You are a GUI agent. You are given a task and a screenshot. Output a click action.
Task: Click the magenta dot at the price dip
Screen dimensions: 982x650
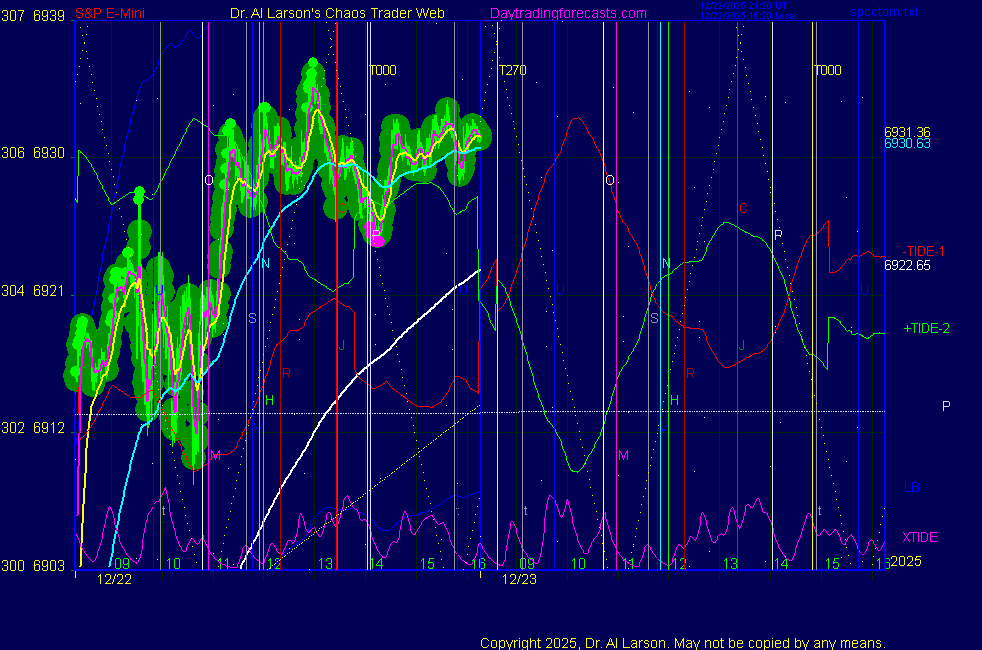(377, 238)
